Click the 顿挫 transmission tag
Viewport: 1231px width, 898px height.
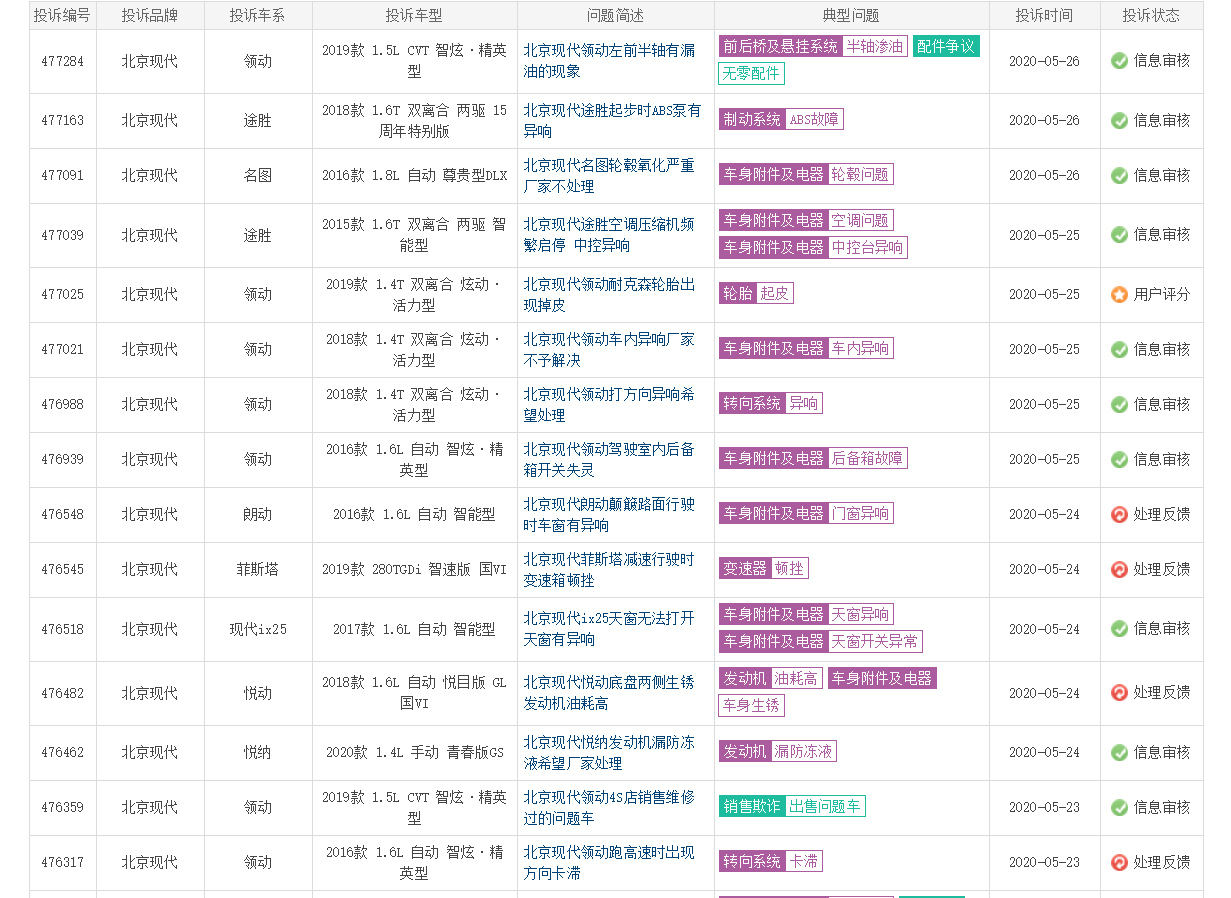point(790,569)
